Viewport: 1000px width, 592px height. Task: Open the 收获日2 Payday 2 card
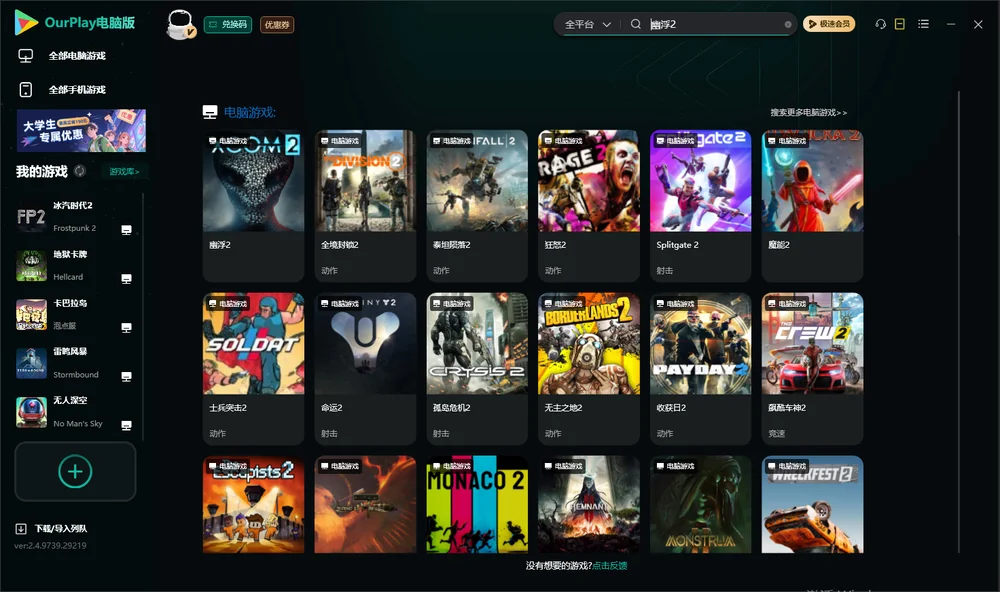pyautogui.click(x=701, y=369)
